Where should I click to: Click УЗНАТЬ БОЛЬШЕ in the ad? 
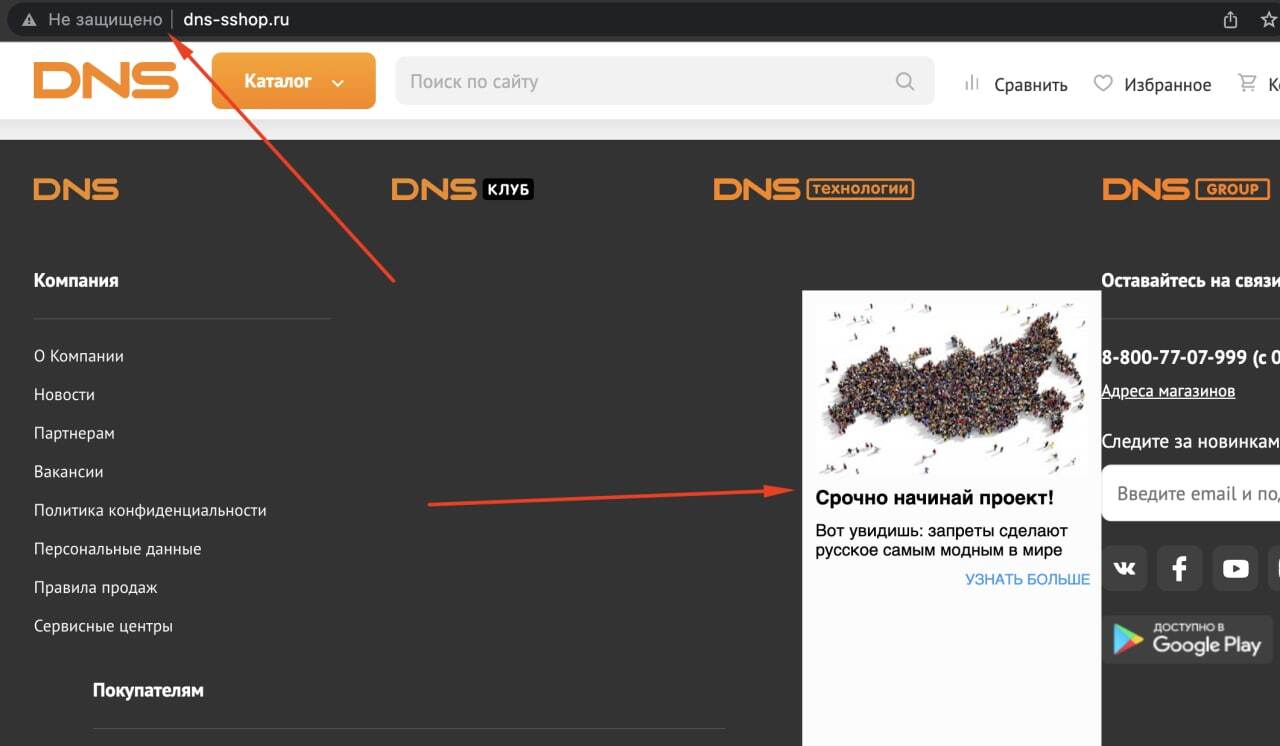(1026, 579)
